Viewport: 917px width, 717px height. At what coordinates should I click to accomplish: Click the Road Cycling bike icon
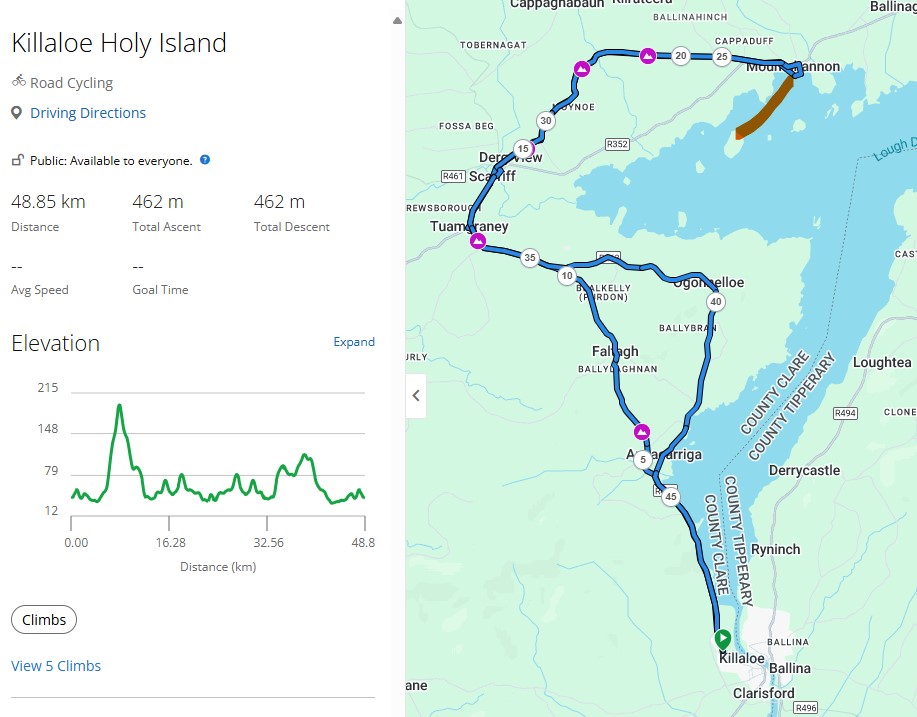pyautogui.click(x=18, y=82)
